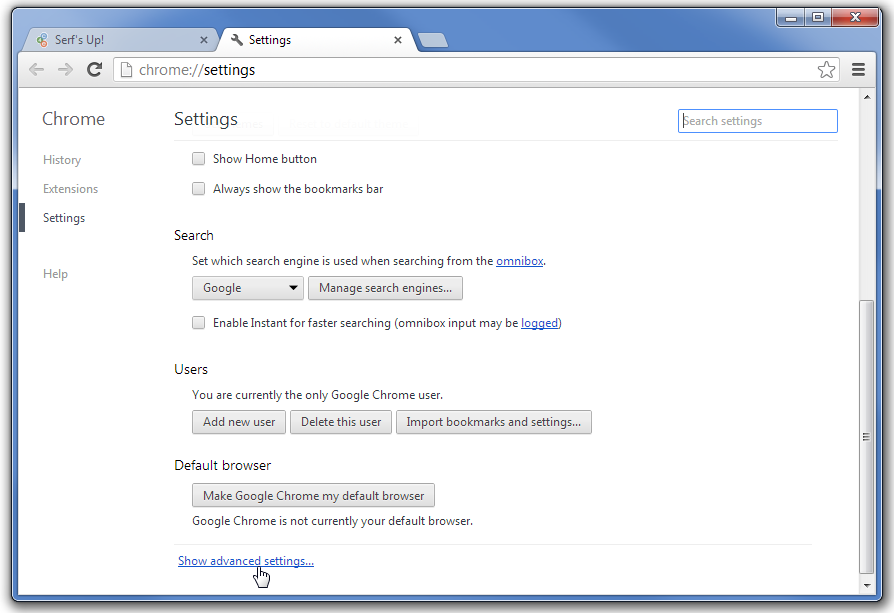The height and width of the screenshot is (613, 894).
Task: Minimize the Chrome window
Action: (x=791, y=18)
